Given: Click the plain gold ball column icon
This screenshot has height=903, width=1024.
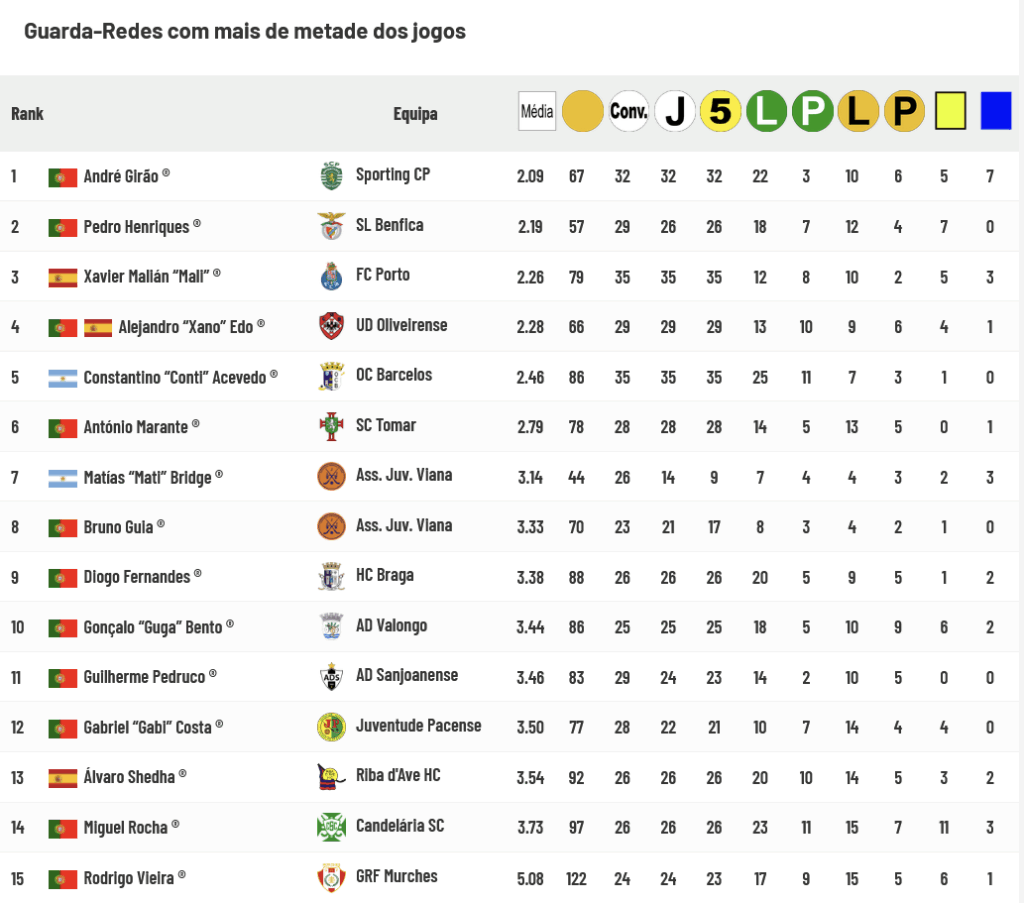Looking at the screenshot, I should pyautogui.click(x=583, y=112).
